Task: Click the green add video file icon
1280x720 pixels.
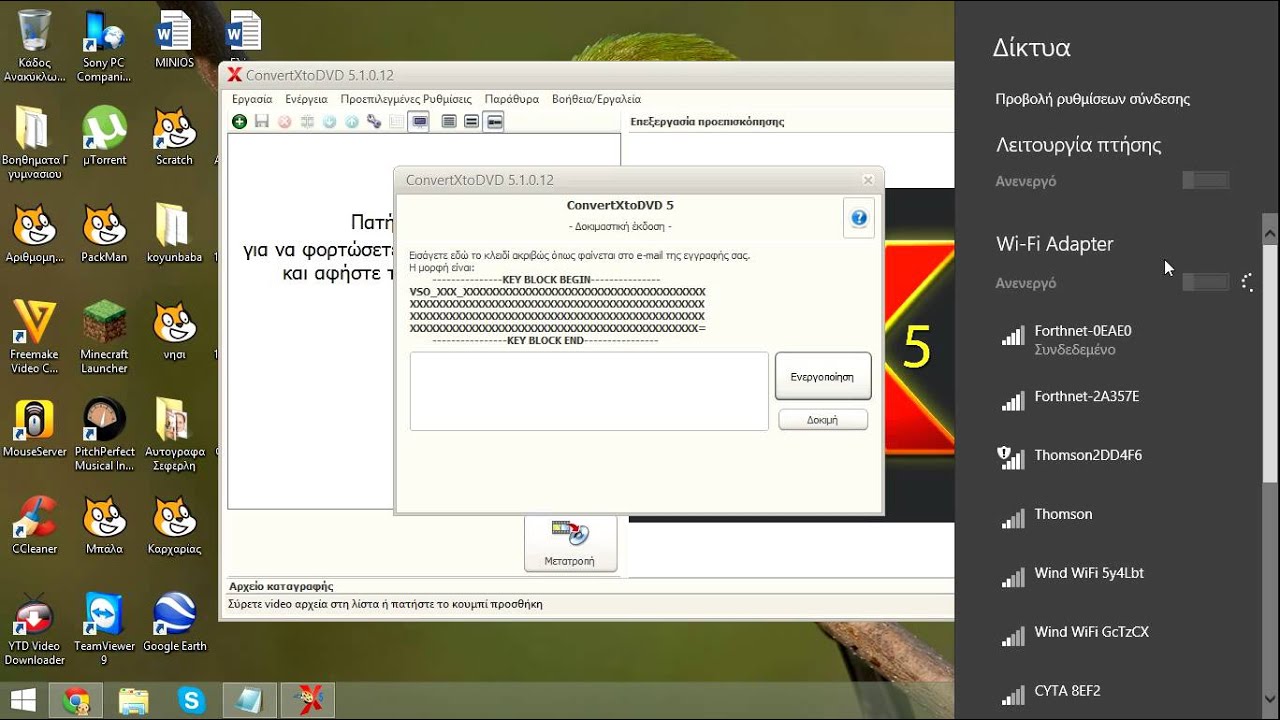Action: (239, 122)
